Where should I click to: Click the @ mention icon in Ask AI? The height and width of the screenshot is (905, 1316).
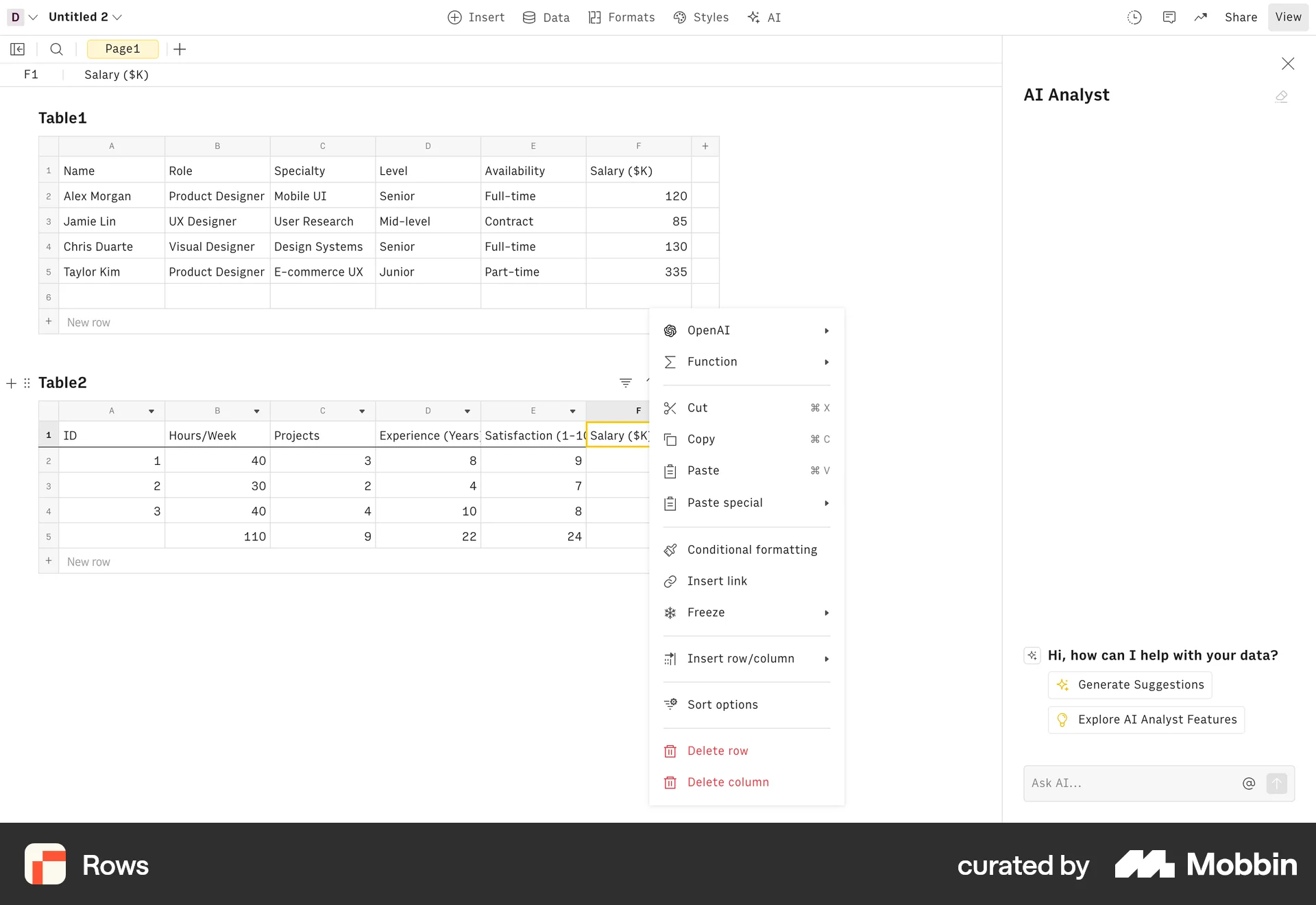1250,783
